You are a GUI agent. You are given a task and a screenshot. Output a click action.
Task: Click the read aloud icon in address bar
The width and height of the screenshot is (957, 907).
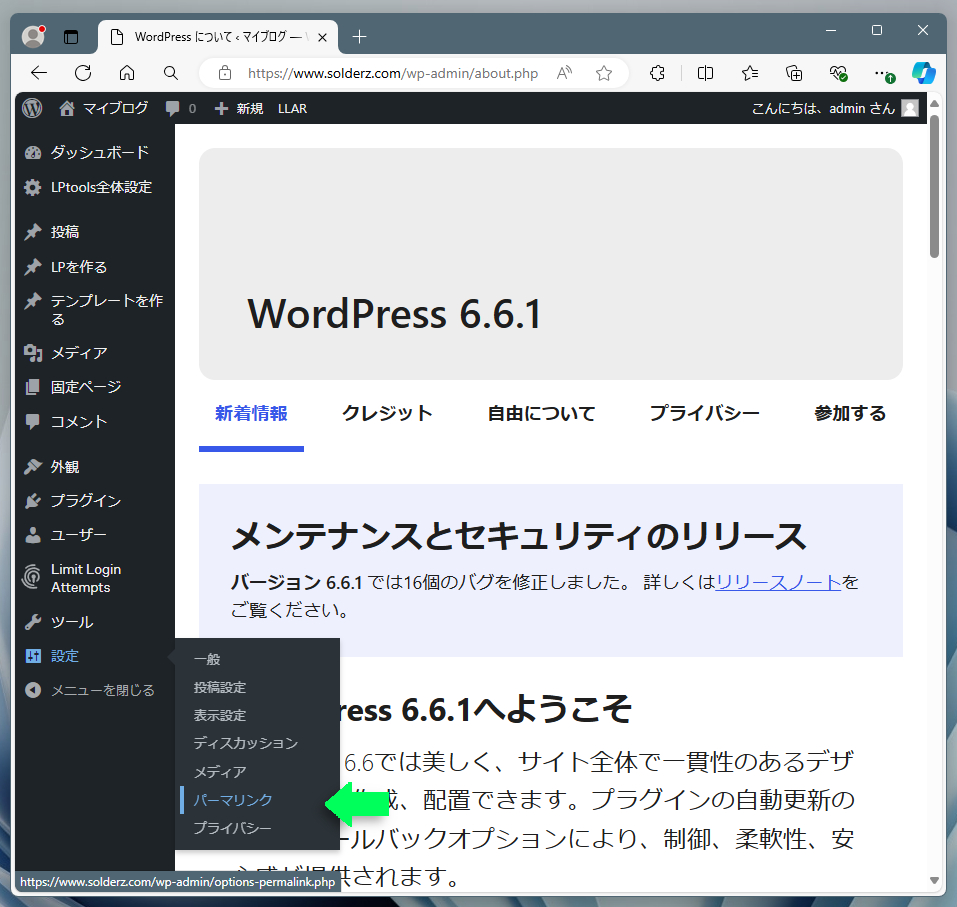coord(565,73)
